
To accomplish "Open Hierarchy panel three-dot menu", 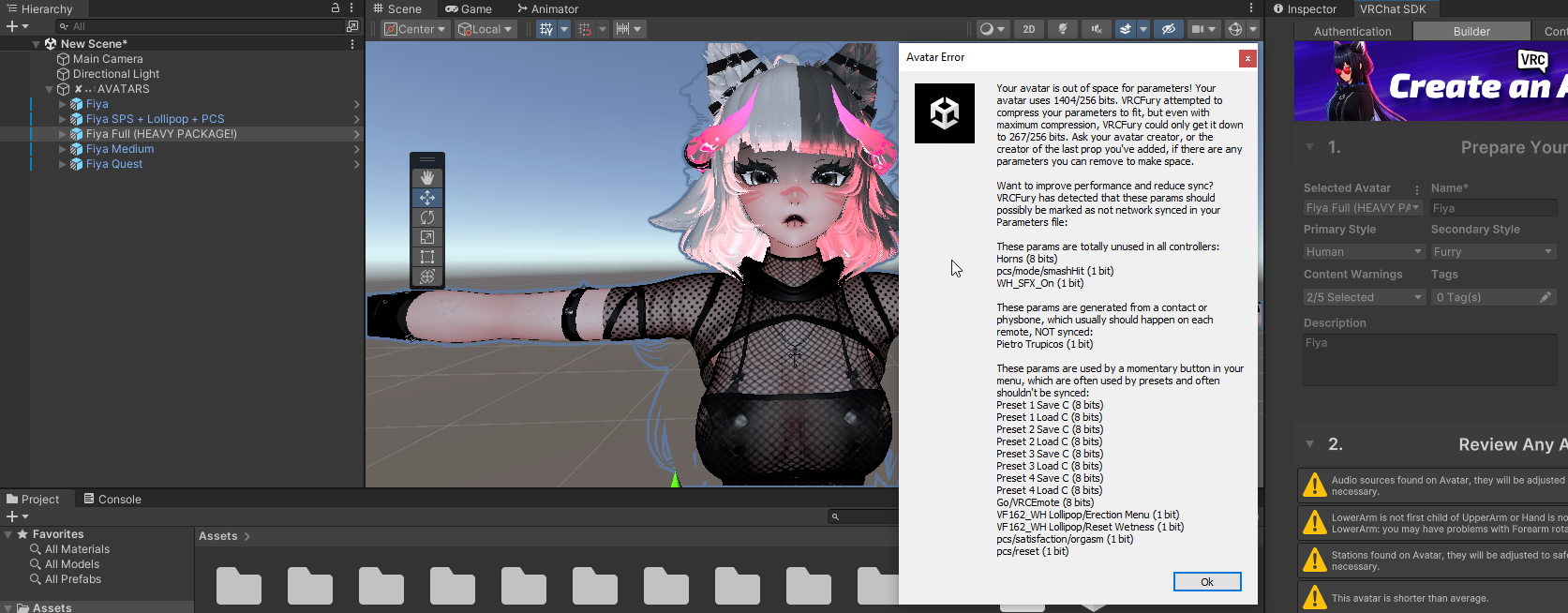I will pos(351,7).
